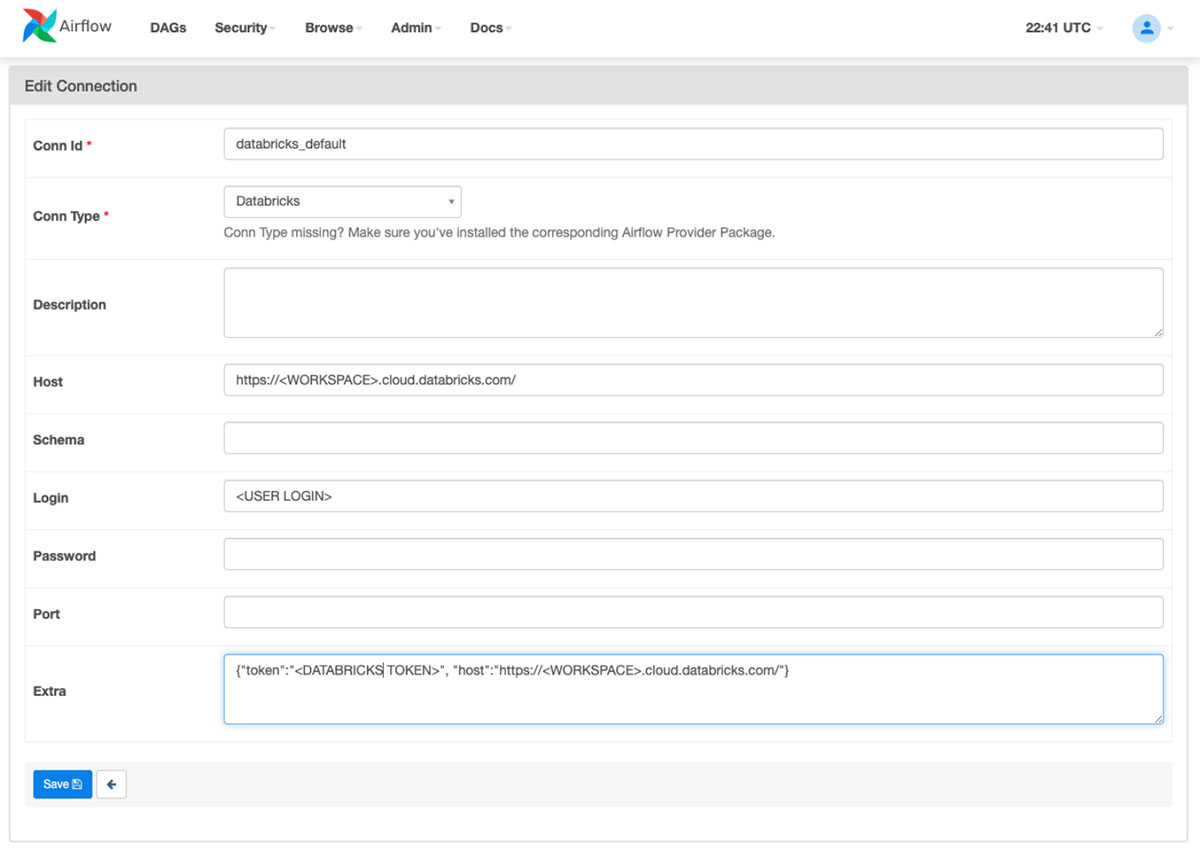Click inside the Conn Id field
Viewport: 1200px width, 851px height.
[693, 143]
